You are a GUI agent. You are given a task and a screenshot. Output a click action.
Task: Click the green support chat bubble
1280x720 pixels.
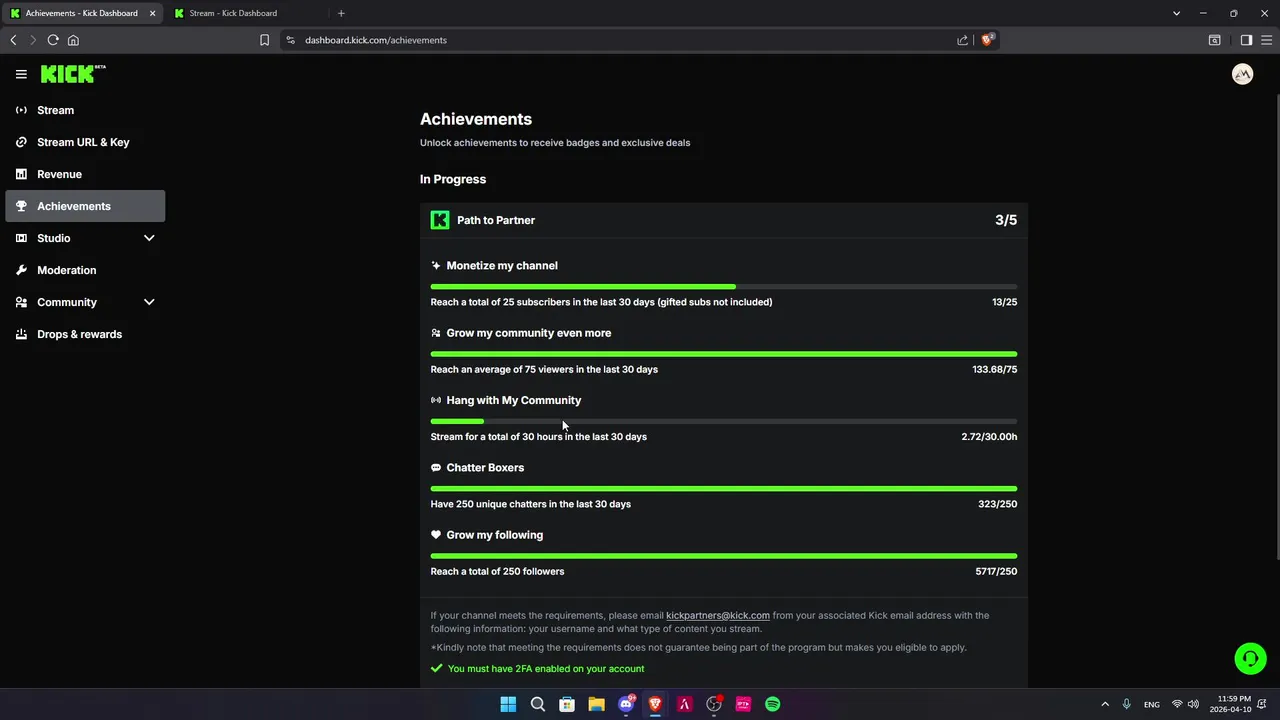point(1250,658)
